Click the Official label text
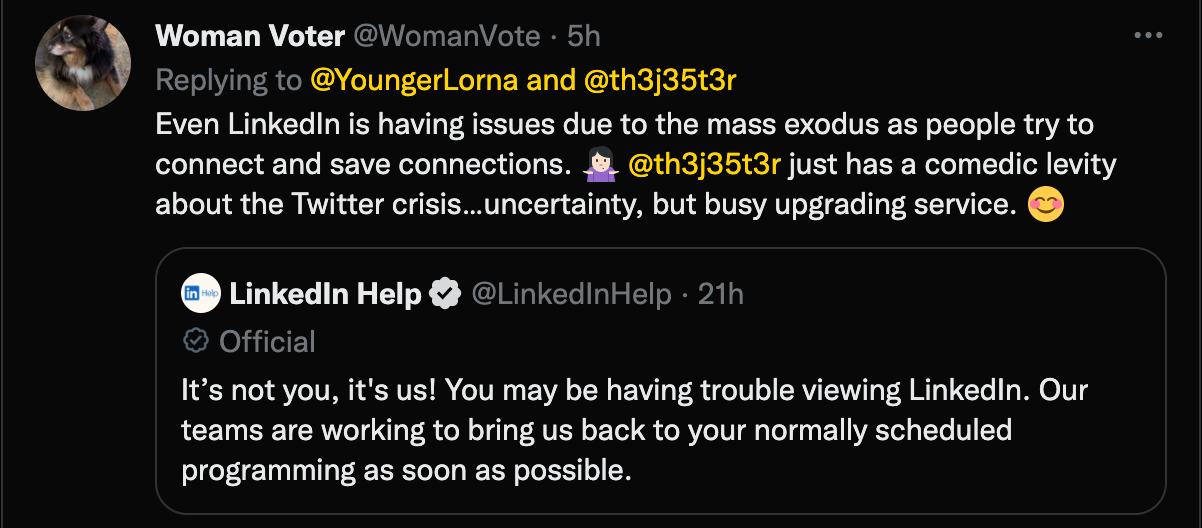 (267, 341)
